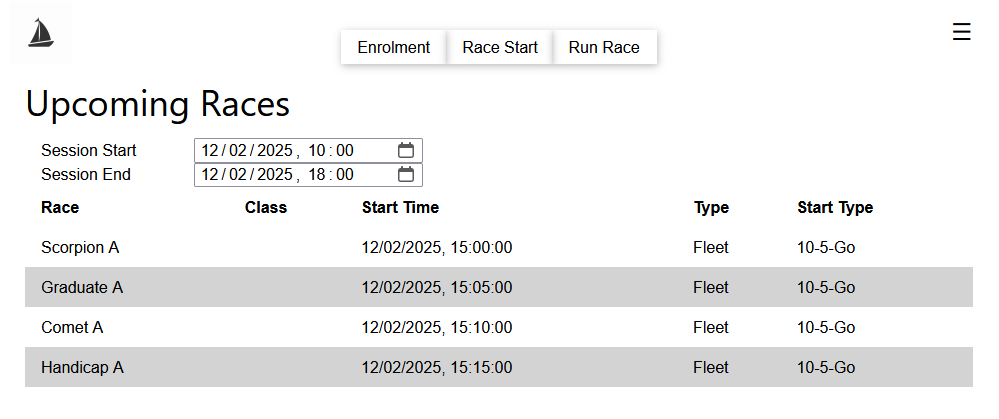
Task: Select the Graduate A race row
Action: 499,287
